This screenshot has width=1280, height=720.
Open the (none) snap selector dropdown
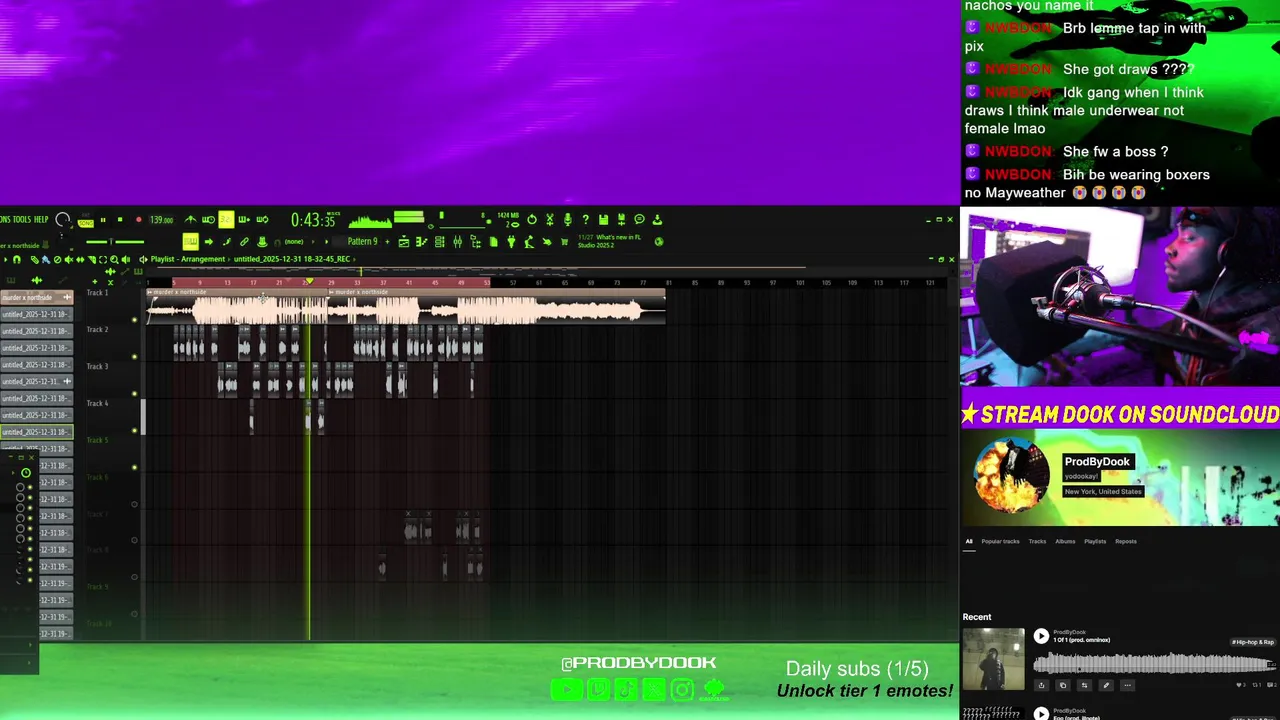294,242
